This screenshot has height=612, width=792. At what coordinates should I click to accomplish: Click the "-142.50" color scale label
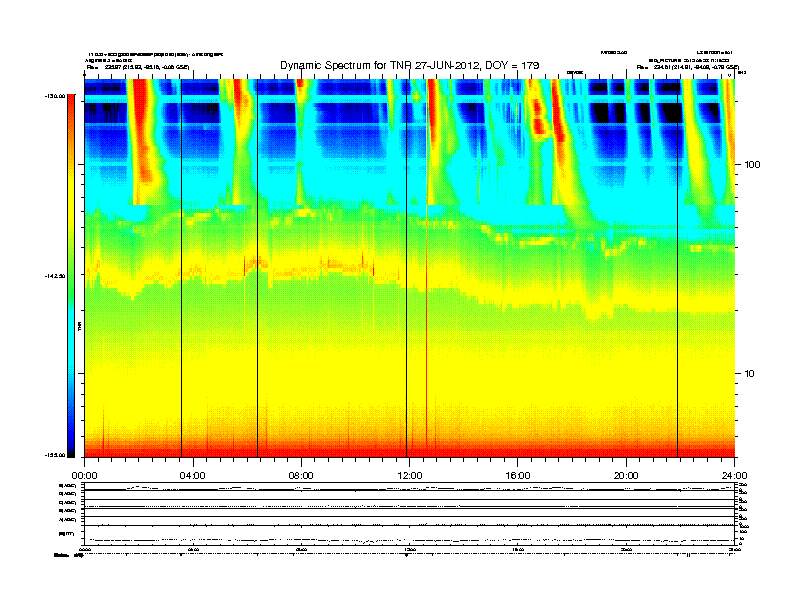pyautogui.click(x=56, y=276)
